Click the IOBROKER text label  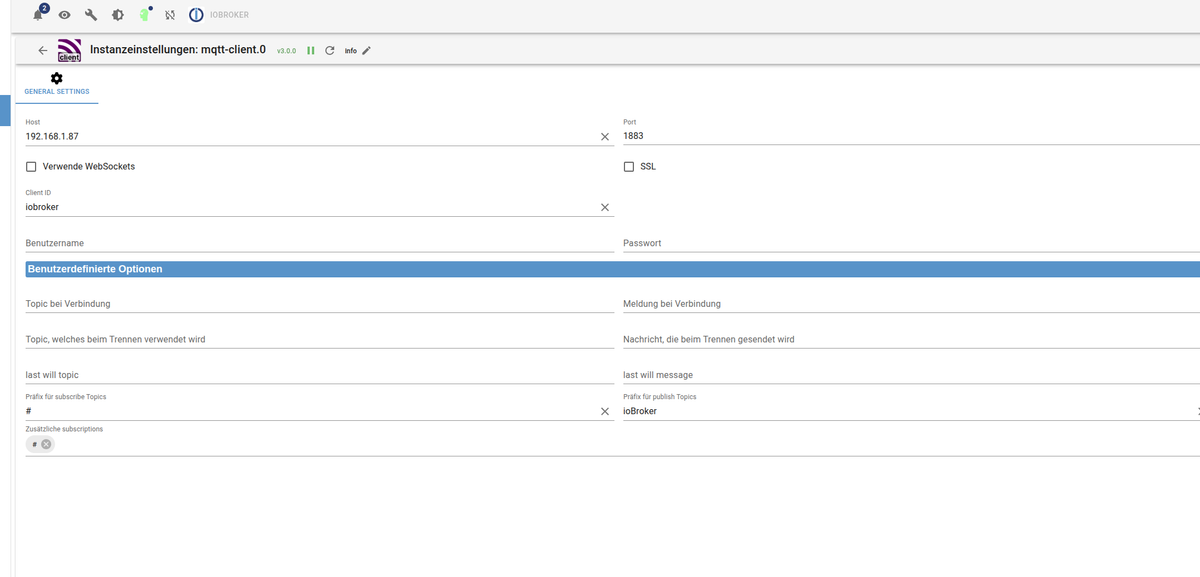(229, 15)
